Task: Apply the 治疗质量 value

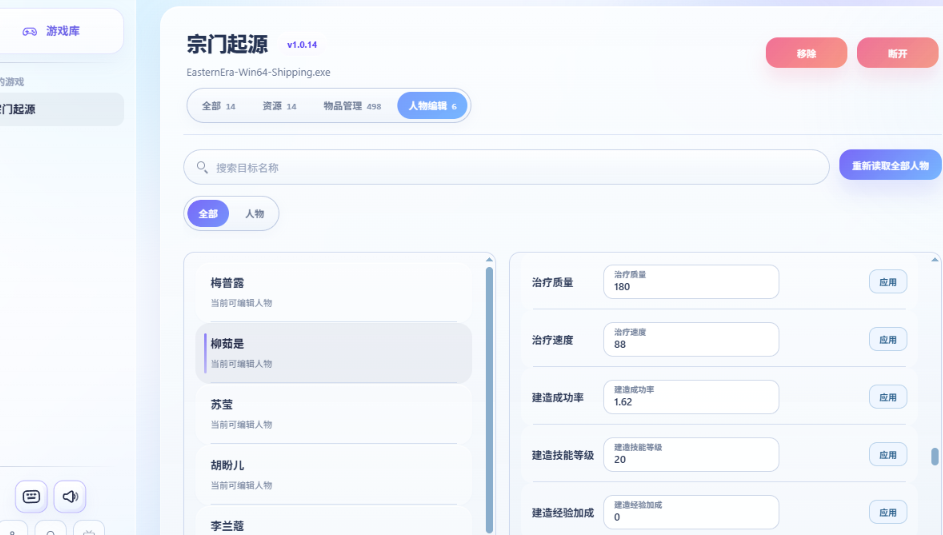Action: pos(887,282)
